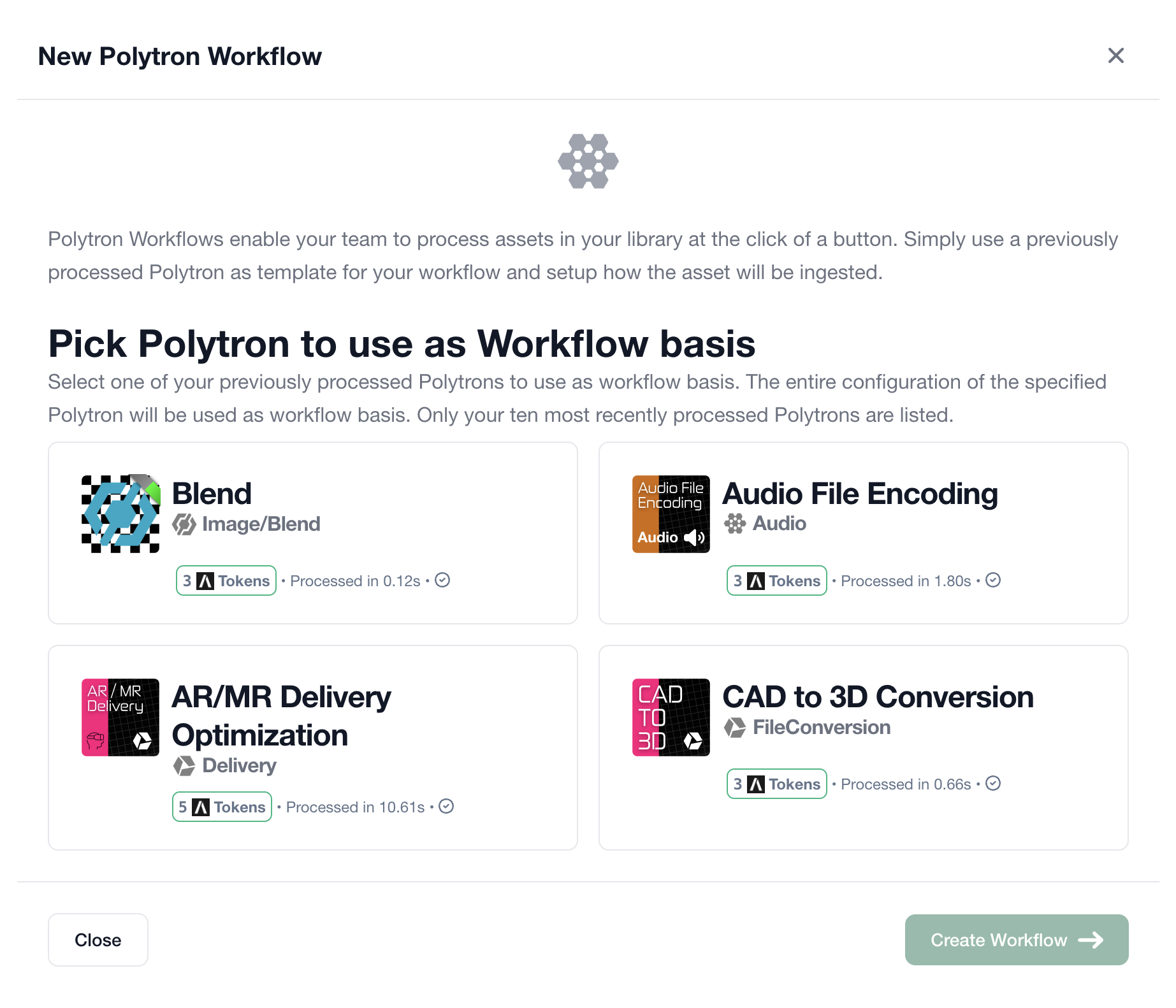The width and height of the screenshot is (1176, 1008).
Task: Click the FileConversion cube icon
Action: (x=734, y=727)
